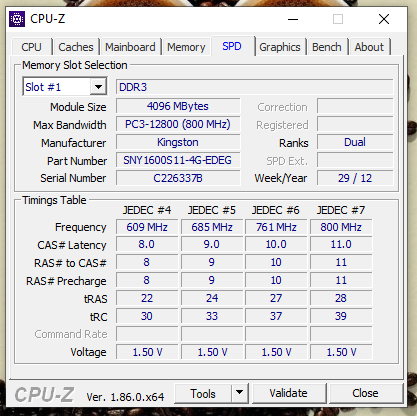Click the SPD tab
417x416 pixels.
[232, 46]
